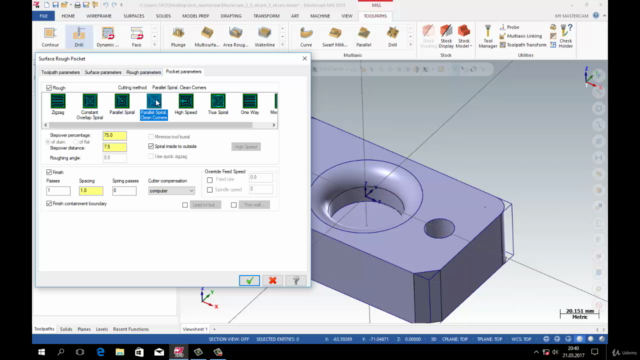Open the Stock Model dropdown arrow
The width and height of the screenshot is (640, 360).
click(471, 46)
